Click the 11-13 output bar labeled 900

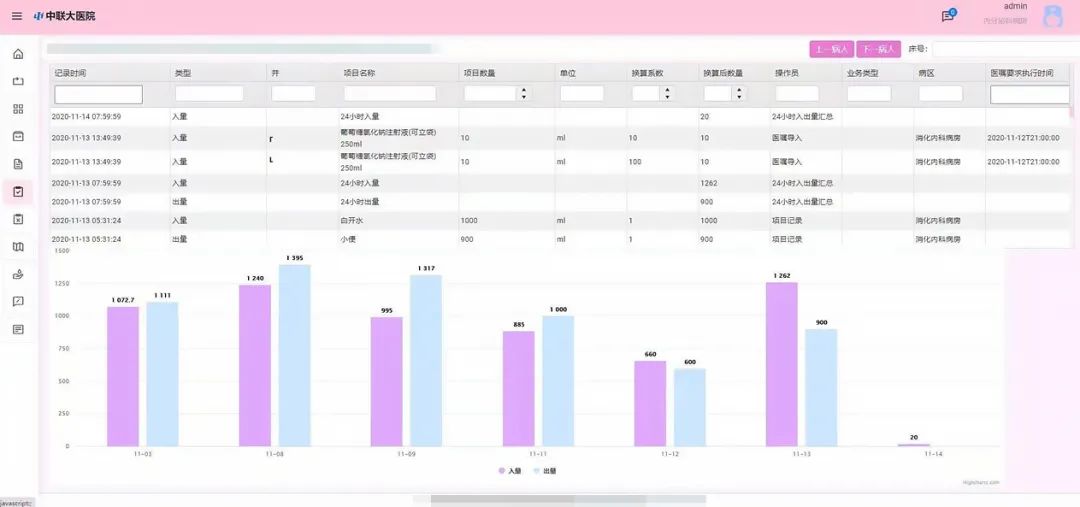pos(821,387)
